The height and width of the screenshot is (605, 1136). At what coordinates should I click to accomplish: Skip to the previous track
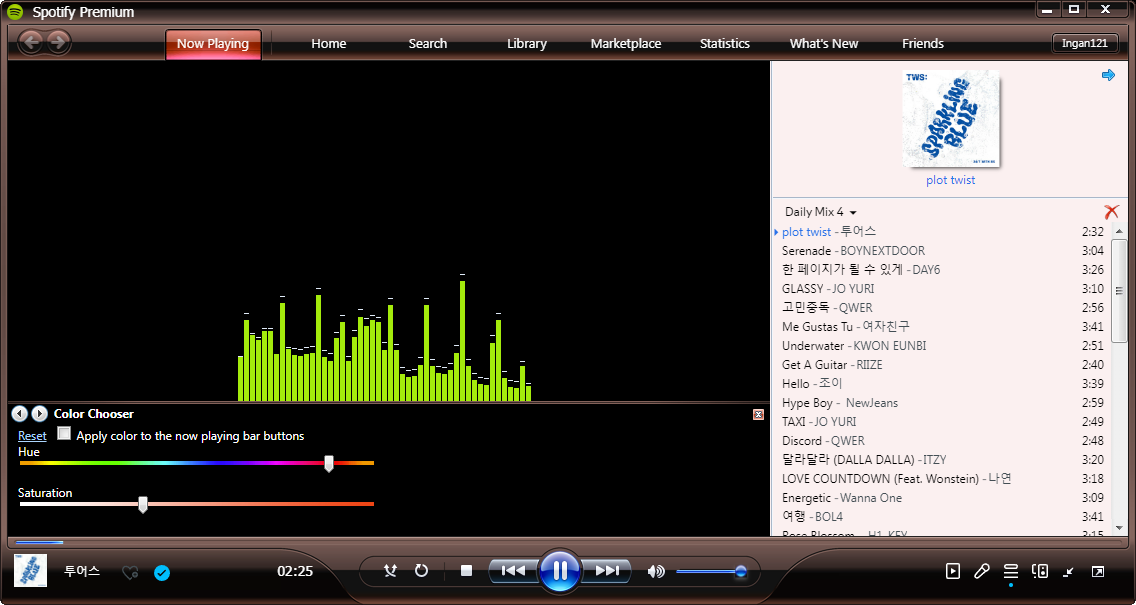514,571
